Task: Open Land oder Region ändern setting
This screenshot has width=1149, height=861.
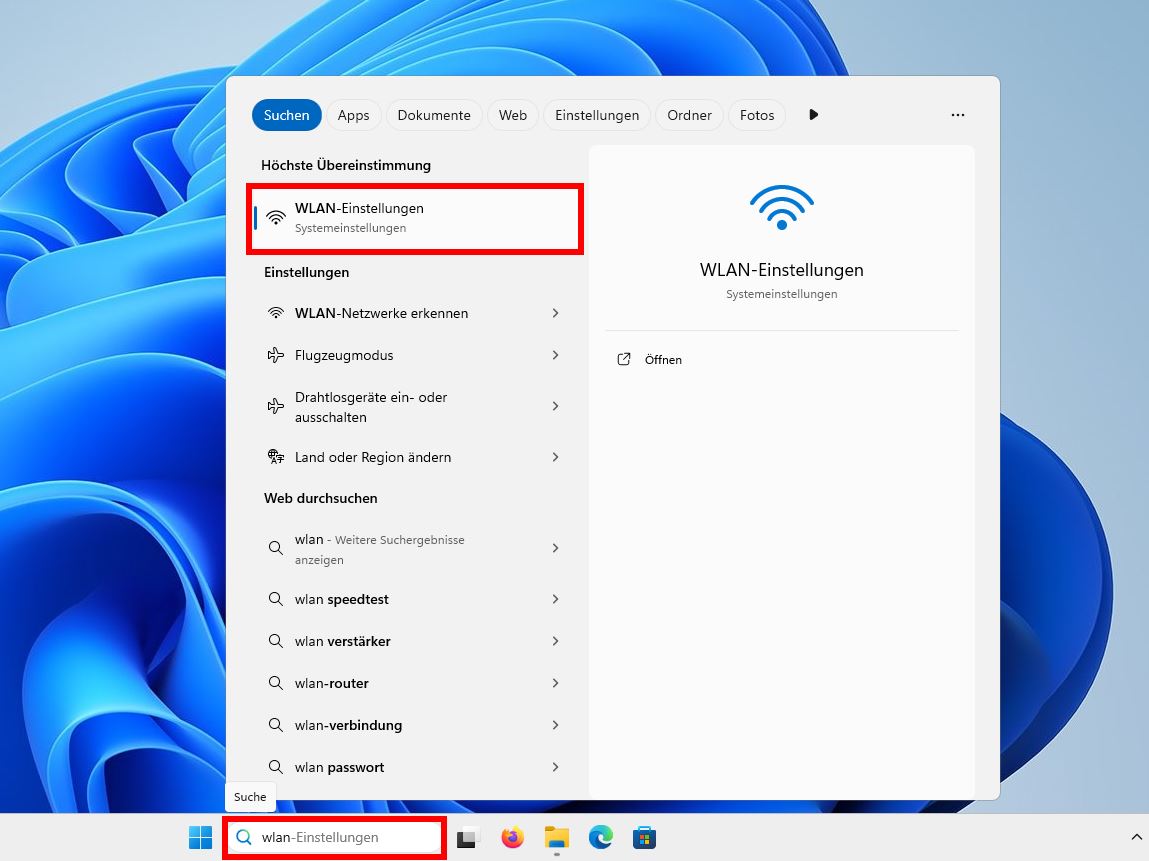Action: coord(373,457)
